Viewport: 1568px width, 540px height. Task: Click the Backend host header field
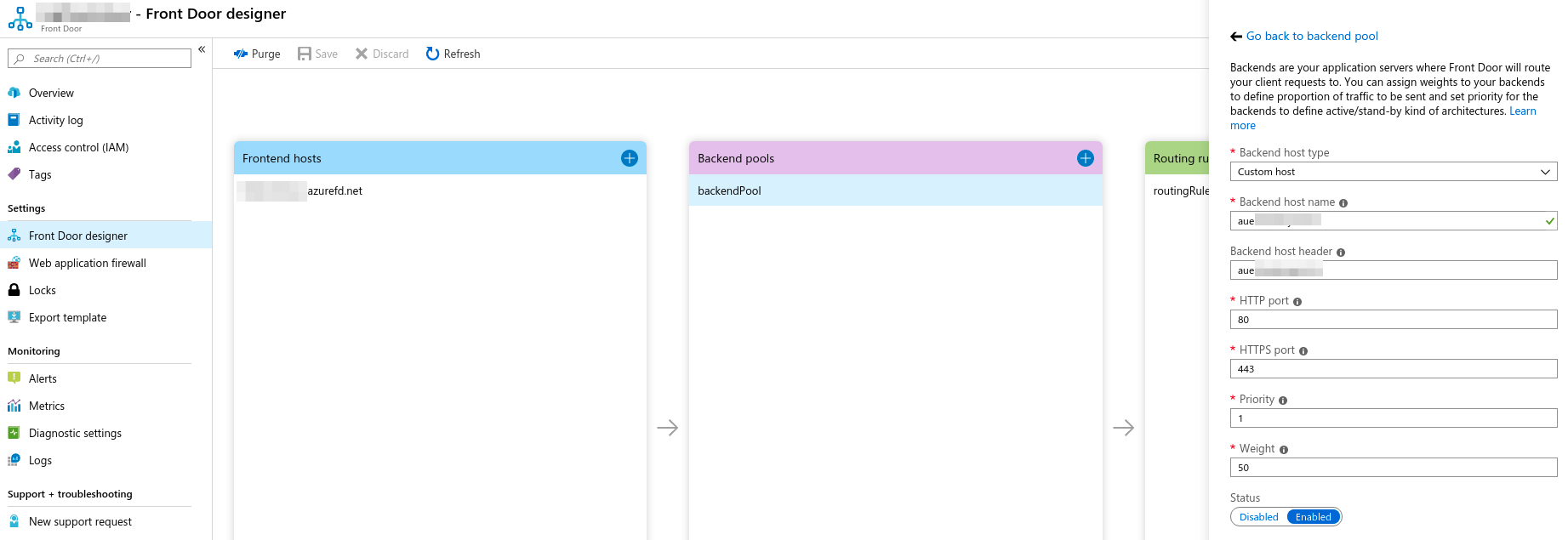pyautogui.click(x=1394, y=270)
